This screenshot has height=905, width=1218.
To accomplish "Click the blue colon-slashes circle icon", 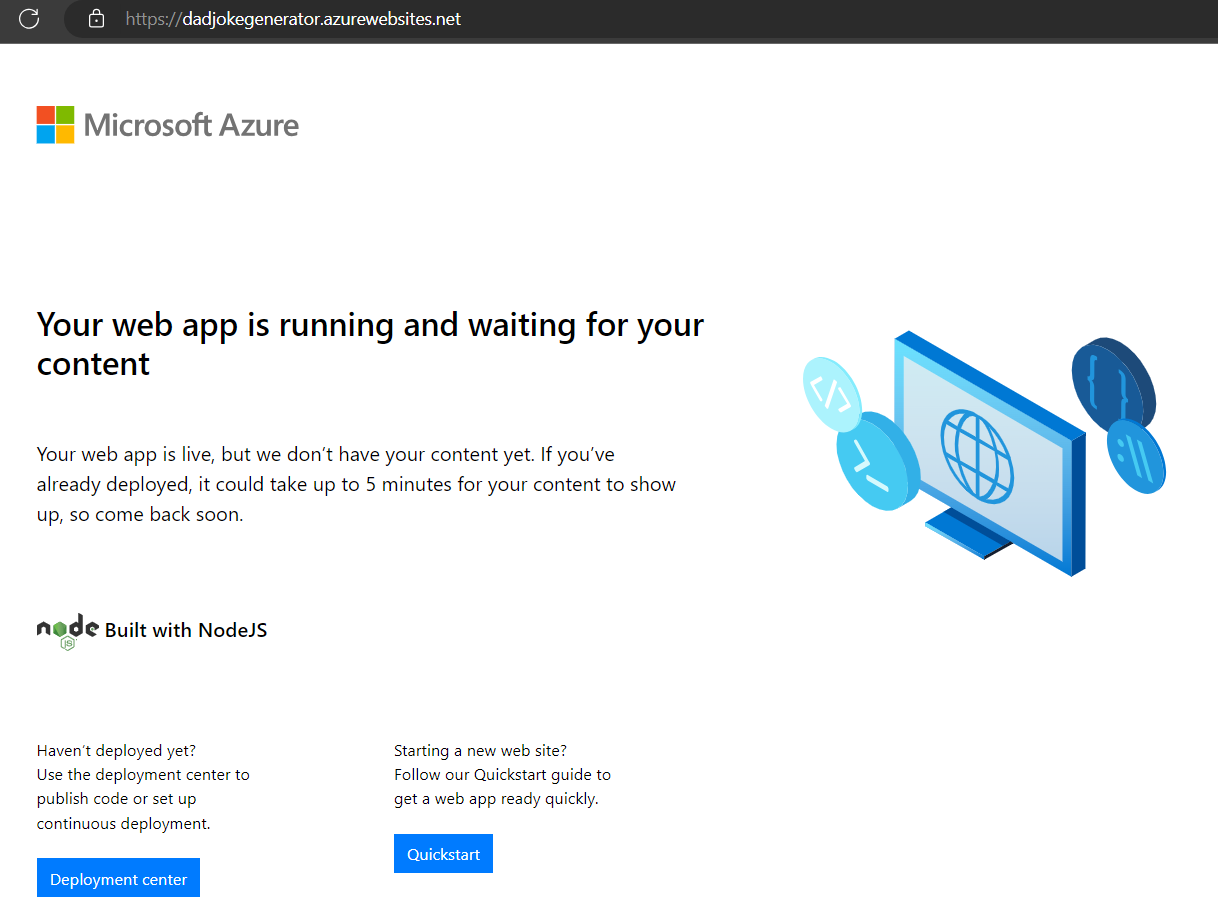I will point(1135,457).
